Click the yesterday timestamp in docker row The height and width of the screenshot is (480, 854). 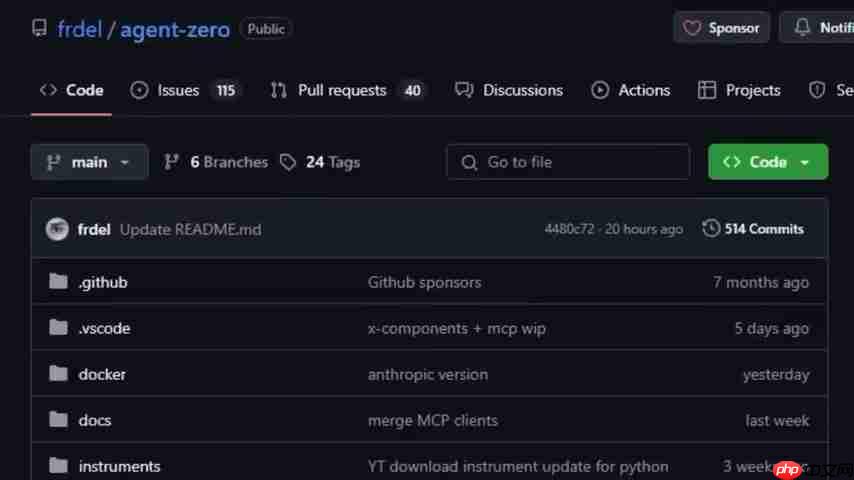tap(776, 375)
